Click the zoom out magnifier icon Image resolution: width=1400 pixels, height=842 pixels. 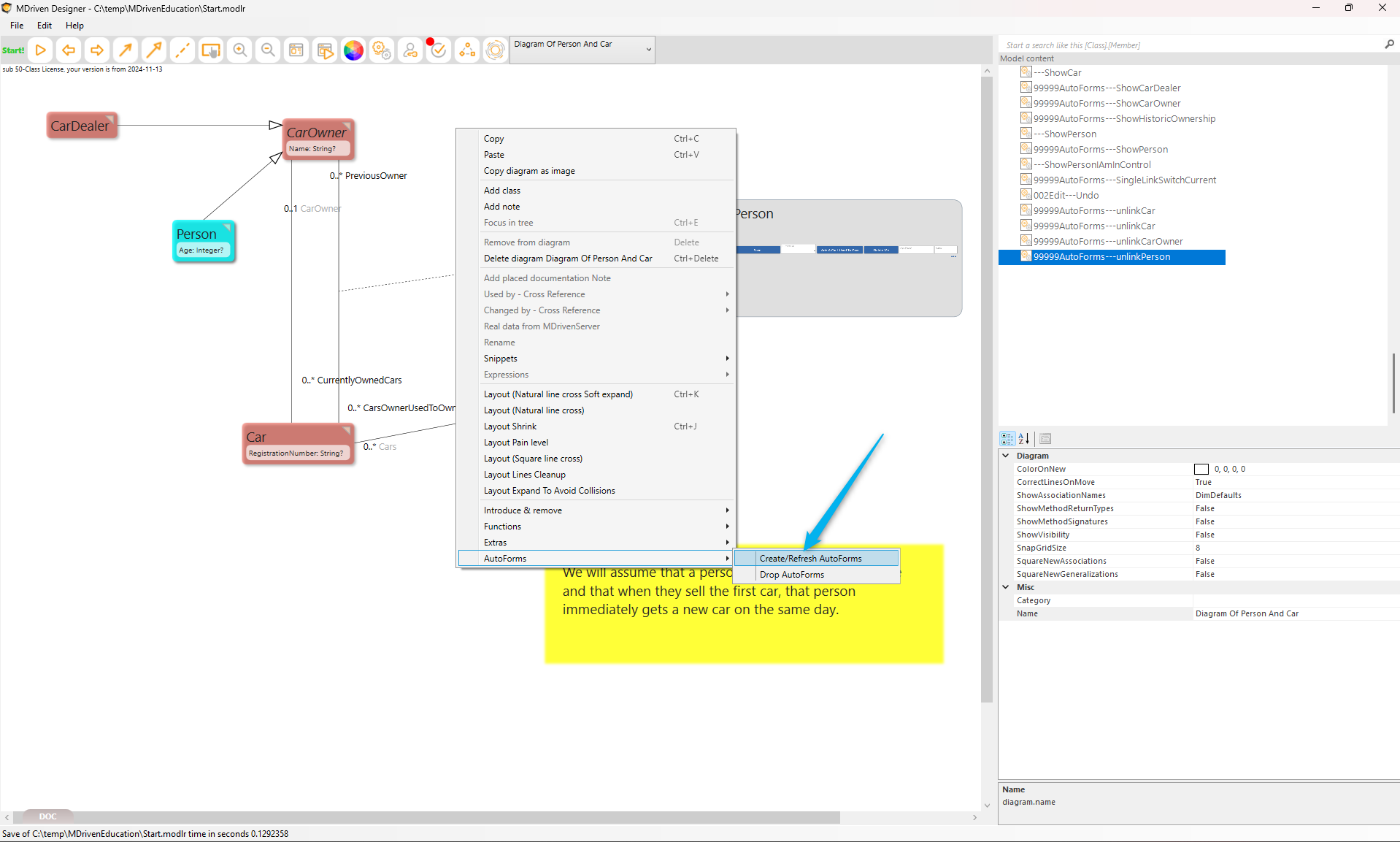click(268, 50)
